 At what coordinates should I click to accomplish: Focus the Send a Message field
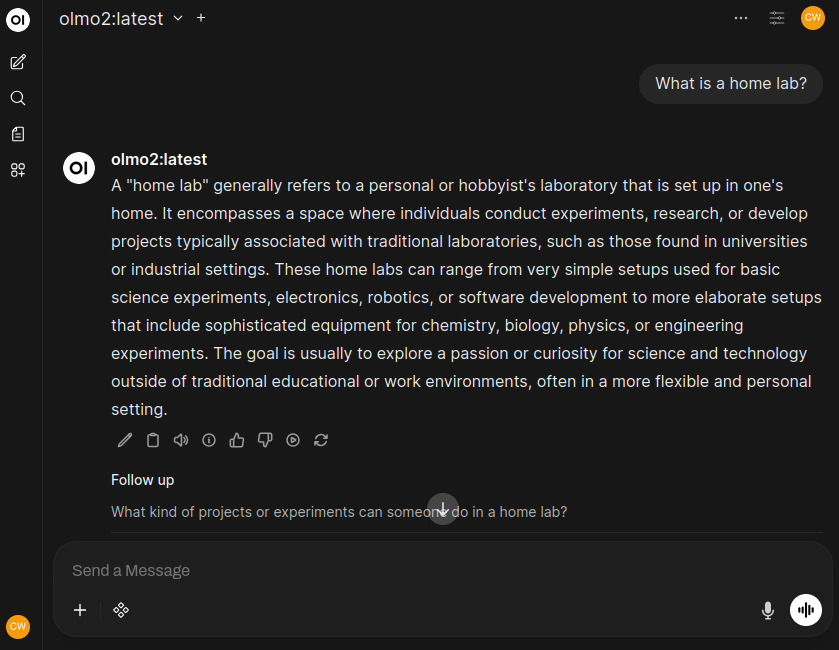(x=400, y=570)
